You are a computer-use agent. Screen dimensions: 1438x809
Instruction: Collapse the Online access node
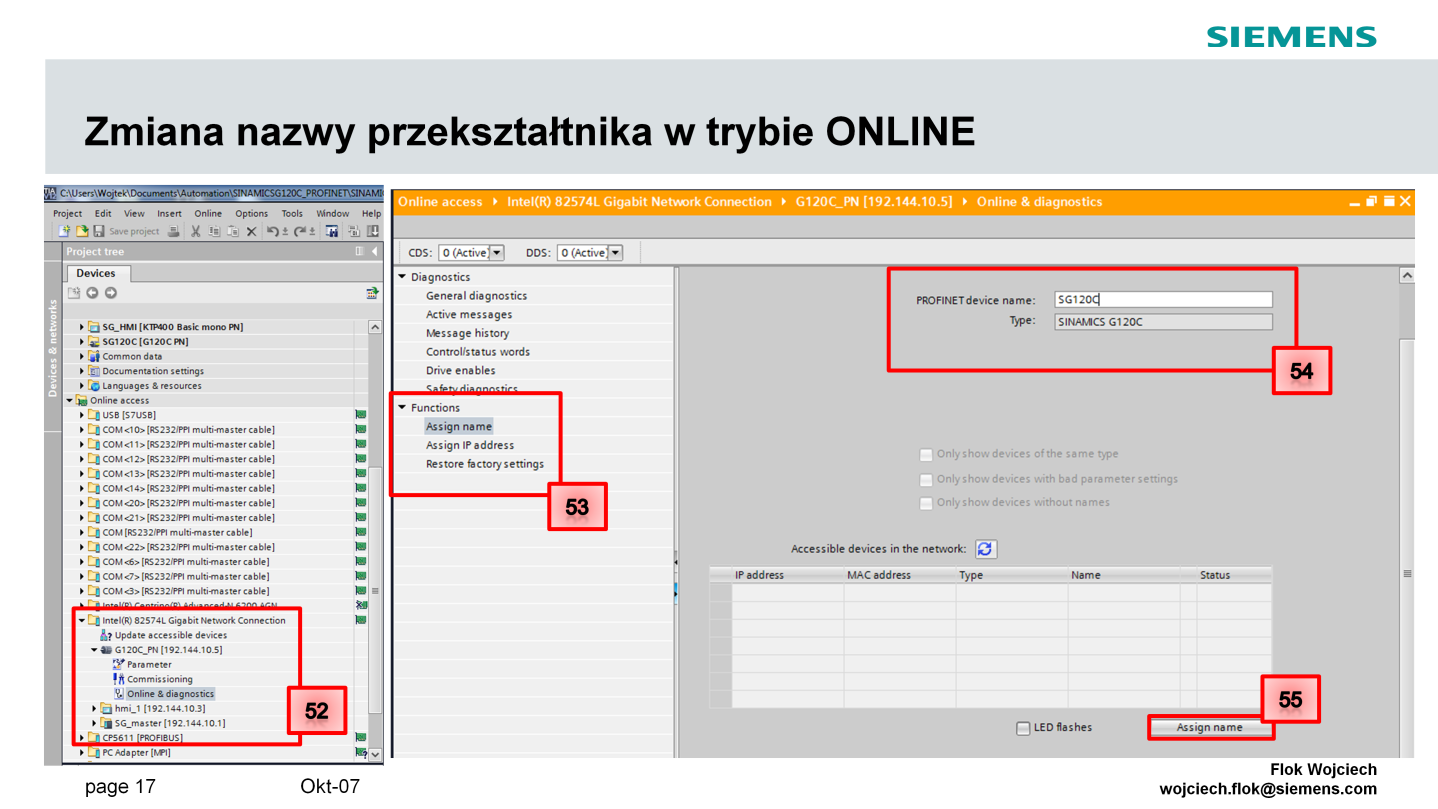pos(70,400)
